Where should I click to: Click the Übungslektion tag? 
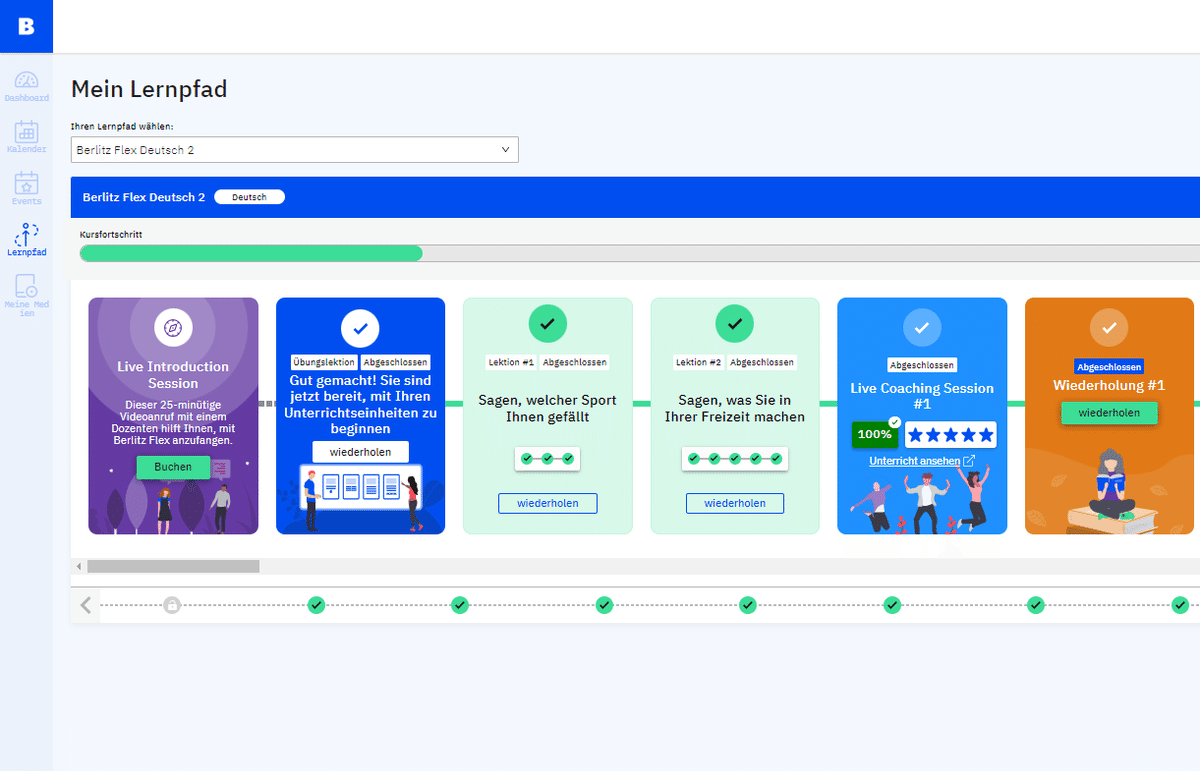coord(324,362)
